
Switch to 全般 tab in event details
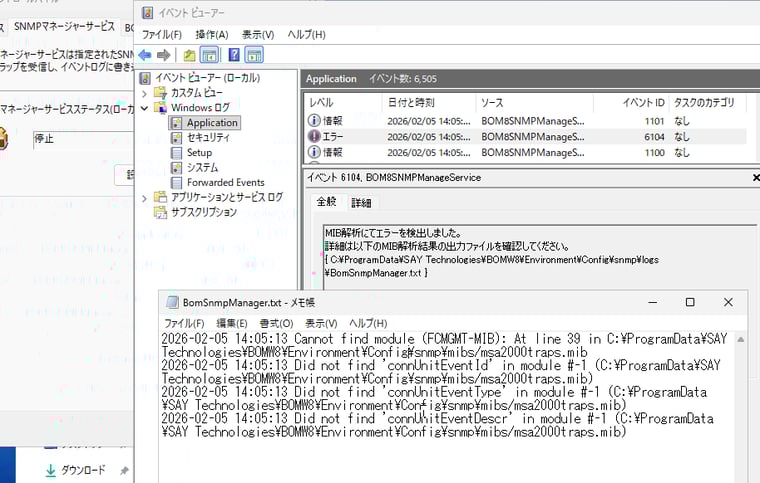tap(327, 202)
